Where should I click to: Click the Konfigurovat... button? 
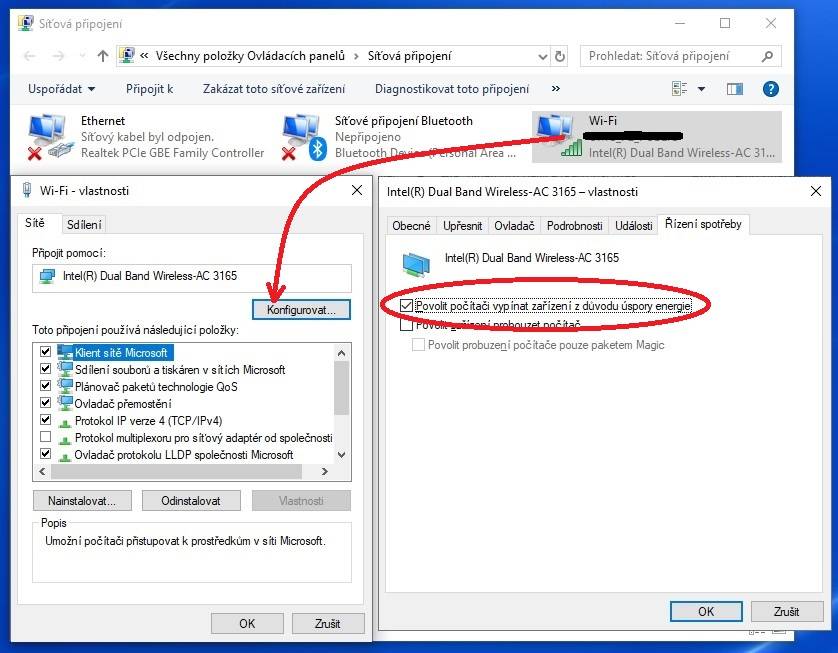click(301, 309)
